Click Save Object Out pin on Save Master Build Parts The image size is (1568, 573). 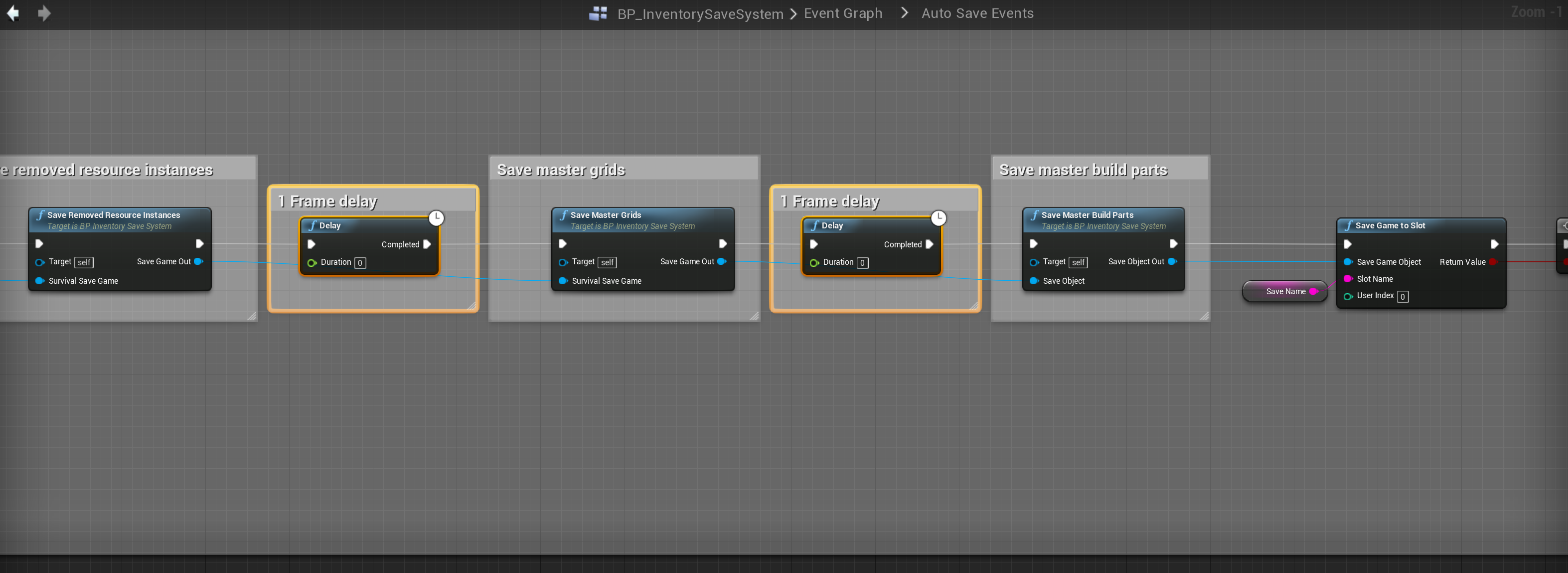coord(1172,261)
